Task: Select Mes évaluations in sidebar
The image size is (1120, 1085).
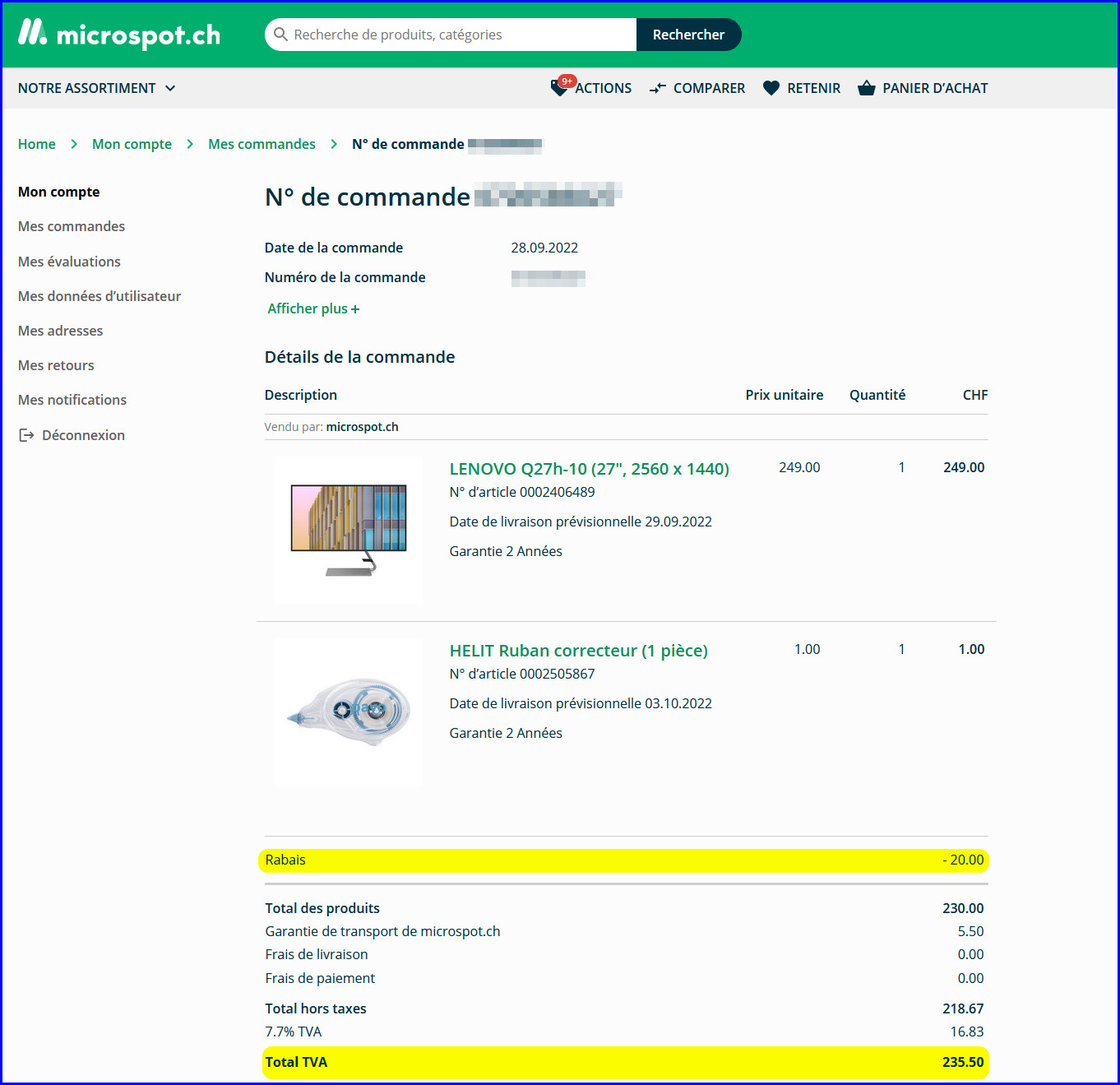Action: pos(69,262)
